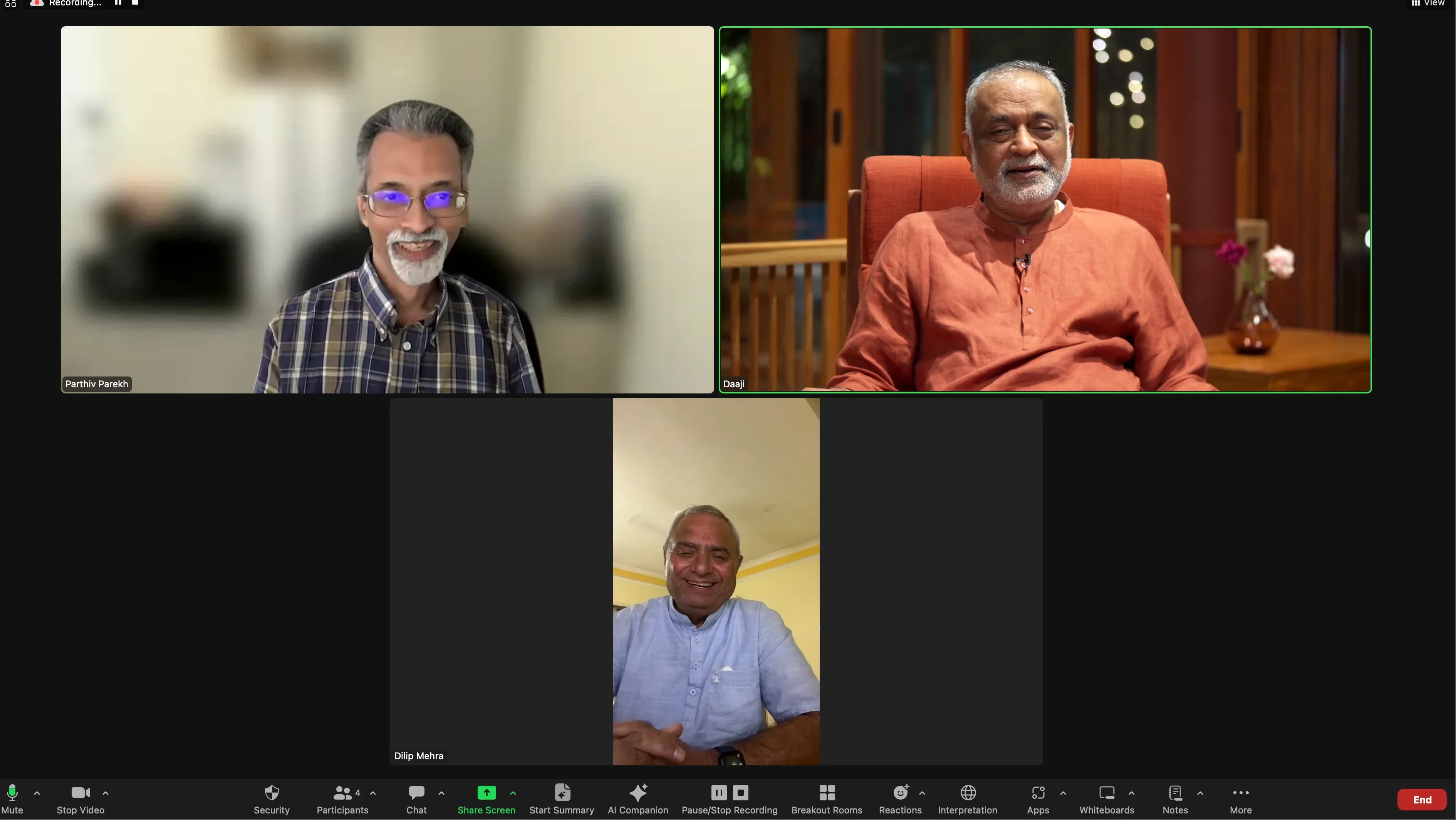Click the Parthiv Parekh name label
1456x820 pixels.
coord(97,384)
